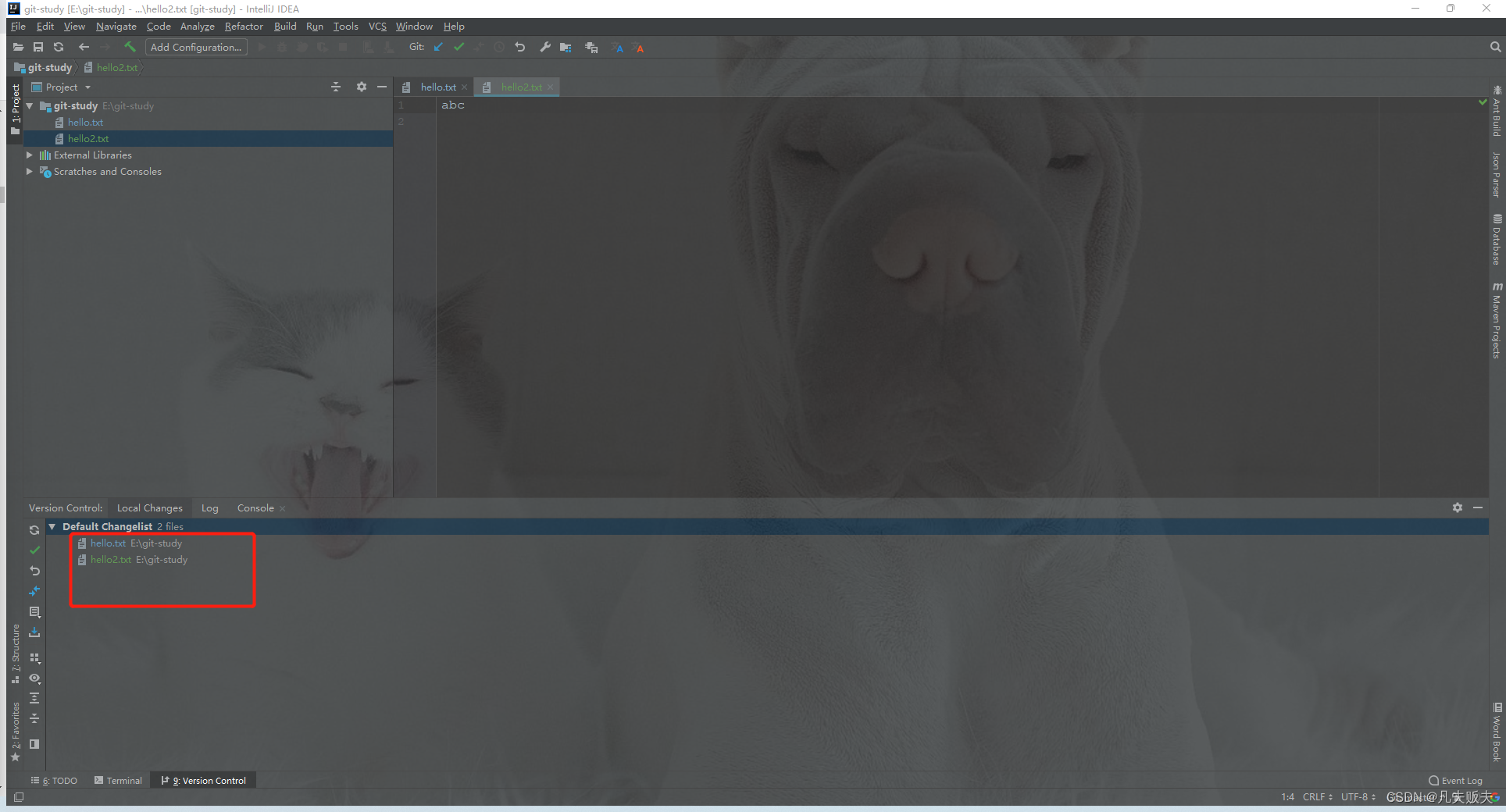Toggle the Structure tool window stripe button
The height and width of the screenshot is (812, 1506).
(x=16, y=654)
